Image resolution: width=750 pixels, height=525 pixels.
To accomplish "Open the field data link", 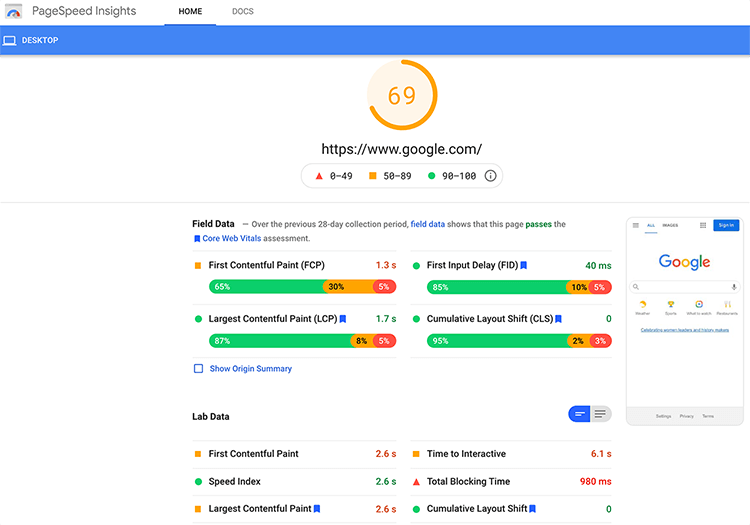I will [428, 224].
